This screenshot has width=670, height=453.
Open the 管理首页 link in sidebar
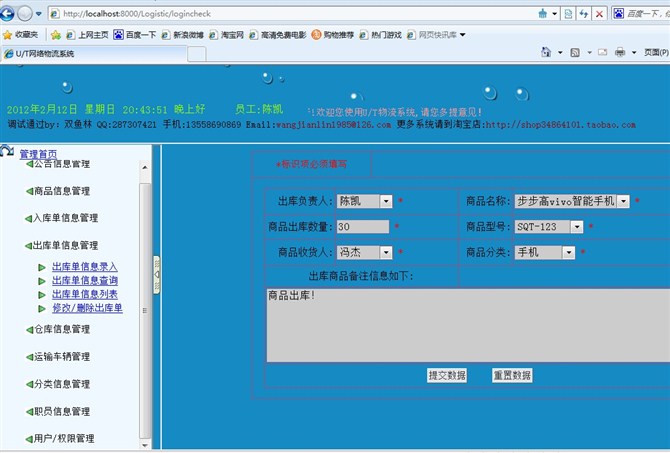38,154
